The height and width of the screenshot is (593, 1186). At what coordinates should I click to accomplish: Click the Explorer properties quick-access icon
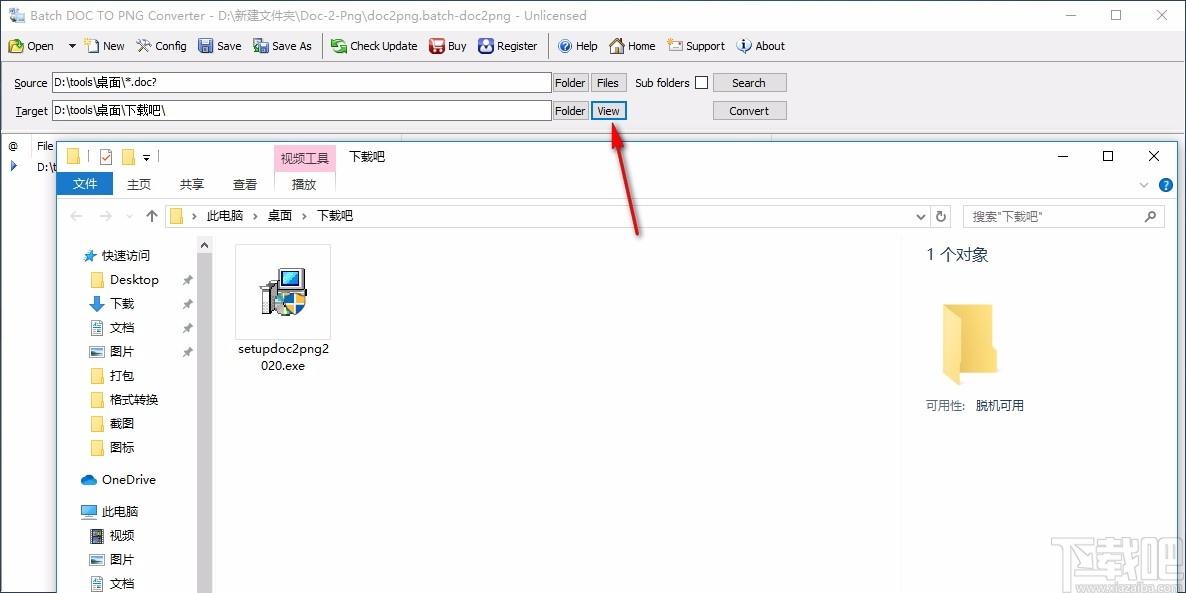(x=106, y=157)
